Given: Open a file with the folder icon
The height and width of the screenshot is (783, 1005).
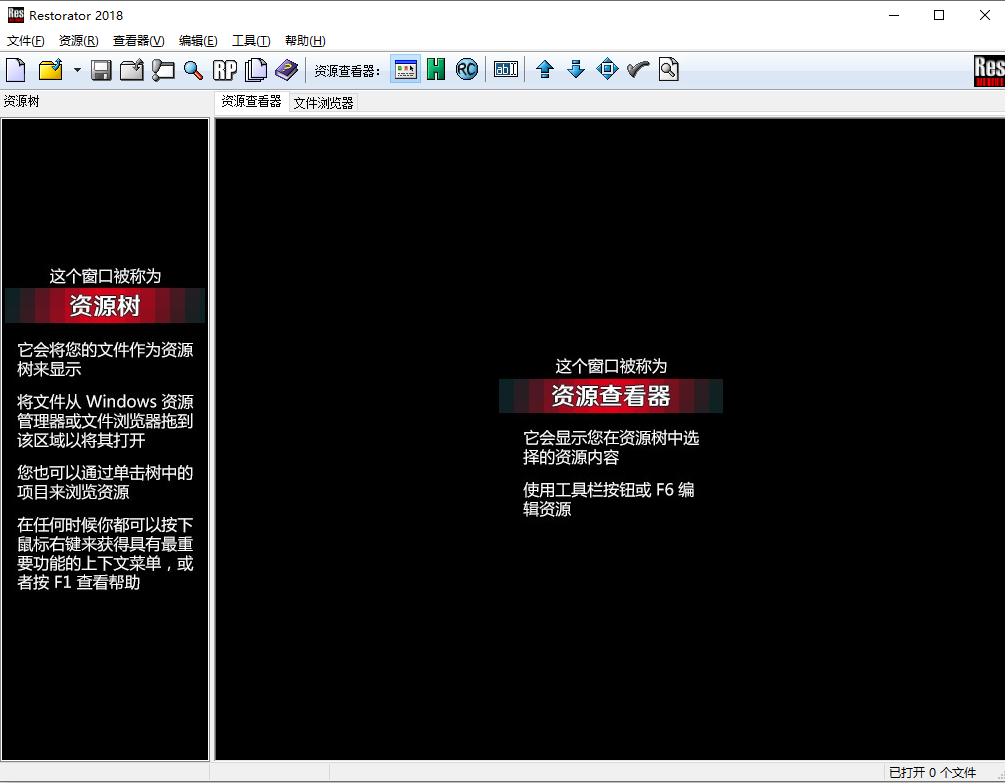Looking at the screenshot, I should click(x=51, y=69).
